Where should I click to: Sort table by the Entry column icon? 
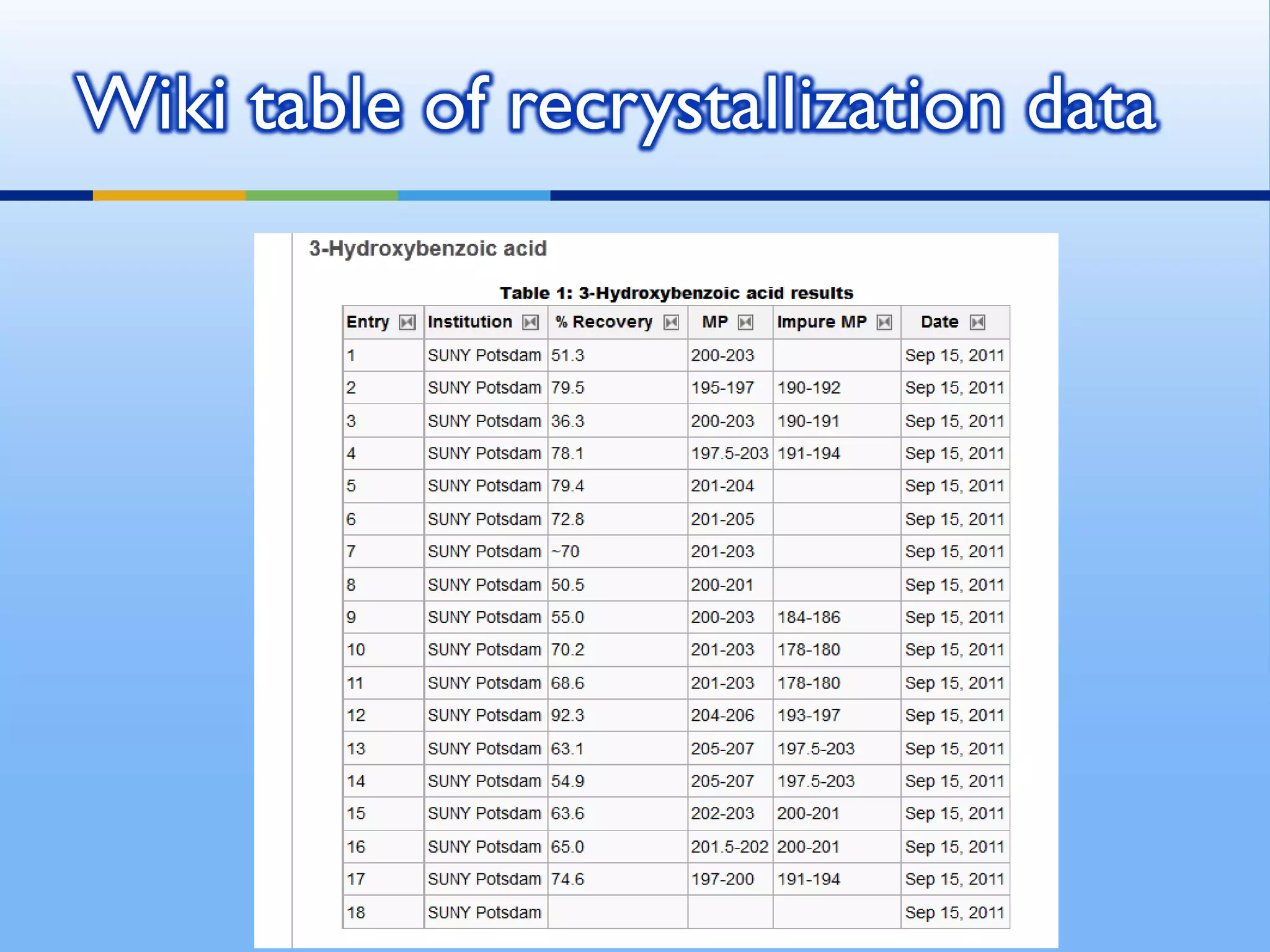coord(407,322)
